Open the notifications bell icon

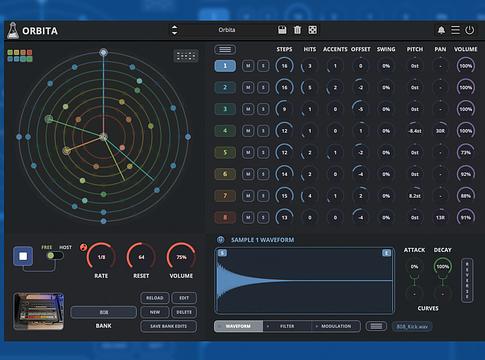[x=441, y=30]
